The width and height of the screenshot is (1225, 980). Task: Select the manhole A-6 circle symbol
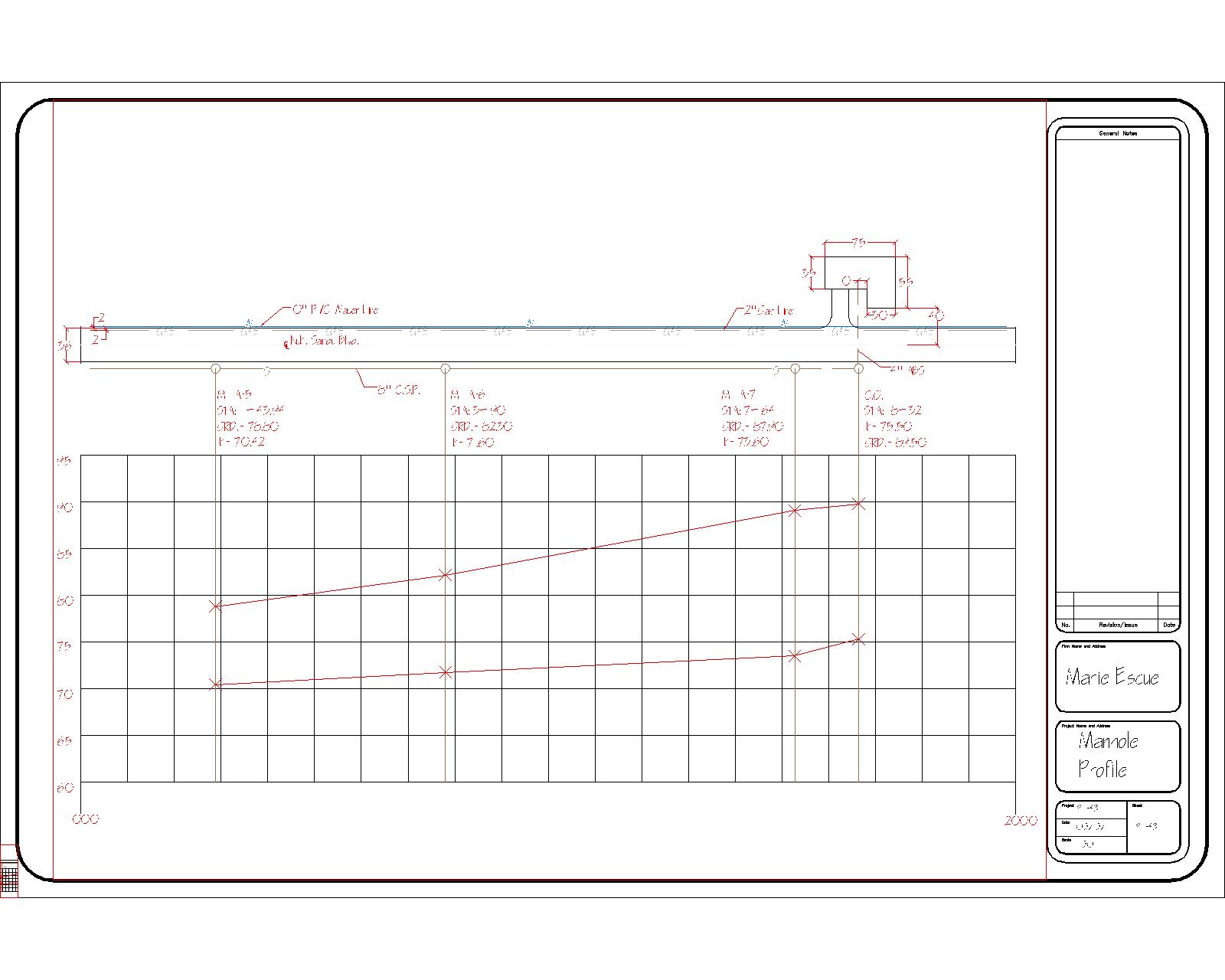point(446,367)
